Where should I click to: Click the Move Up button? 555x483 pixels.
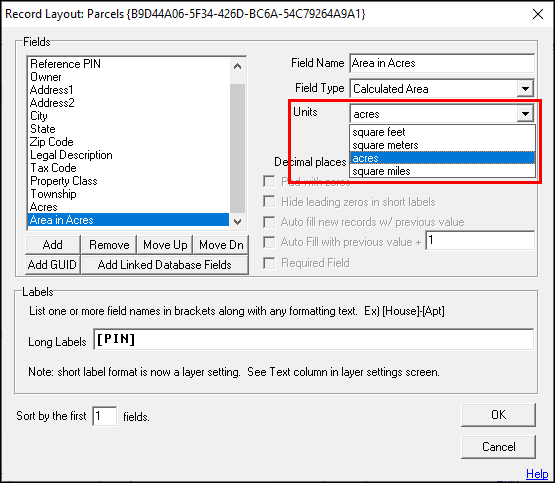point(165,245)
